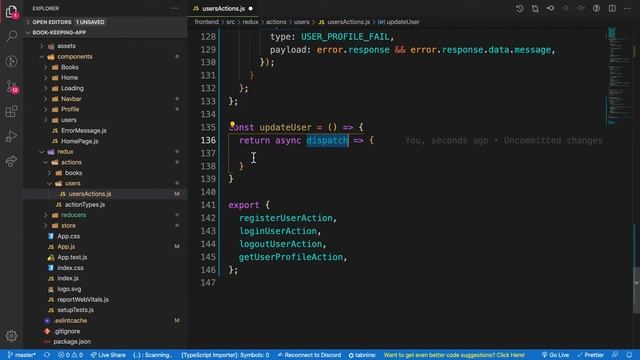Click the timeline history icon in editor toolbar
Screen dimensions: 640x360
[x=520, y=9]
